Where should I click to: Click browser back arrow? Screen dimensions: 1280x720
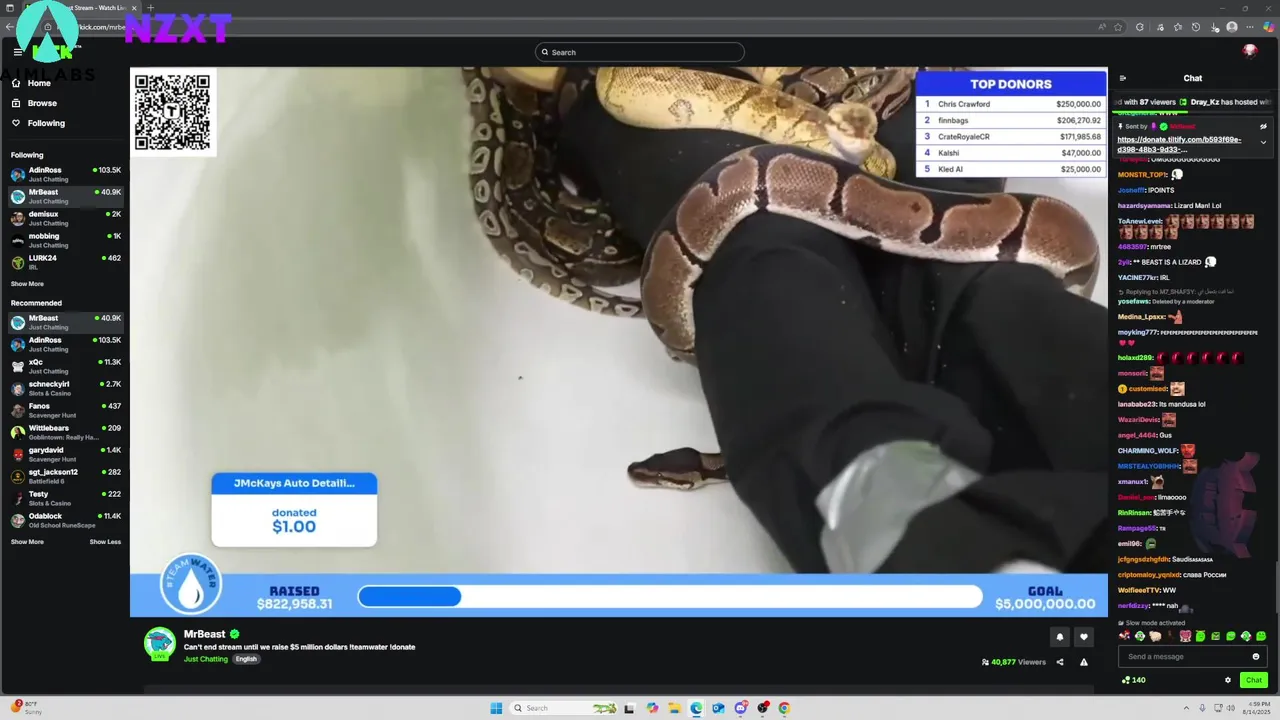(x=10, y=27)
